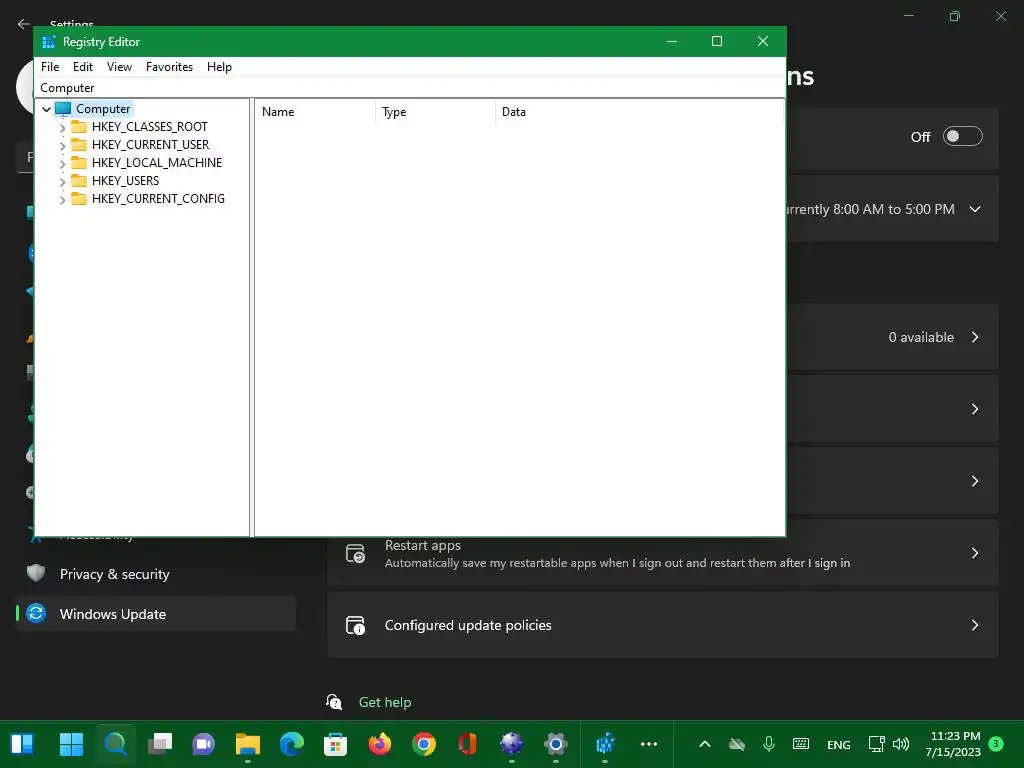Select the HKEY_CURRENT_CONFIG tree label
Viewport: 1024px width, 768px height.
pos(158,199)
